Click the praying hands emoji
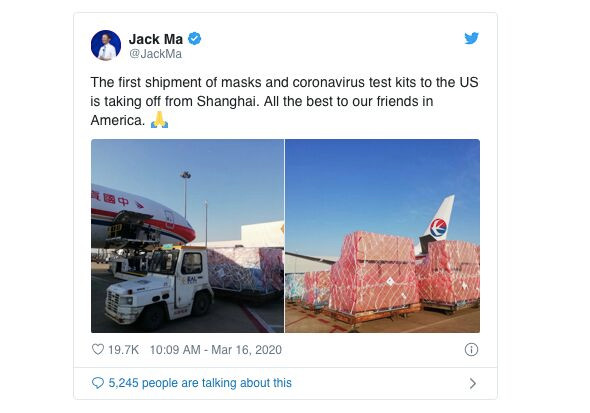 click(x=160, y=120)
